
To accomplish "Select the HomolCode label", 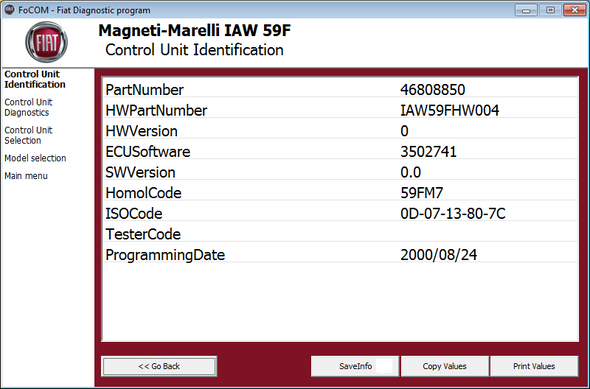I will pos(143,193).
